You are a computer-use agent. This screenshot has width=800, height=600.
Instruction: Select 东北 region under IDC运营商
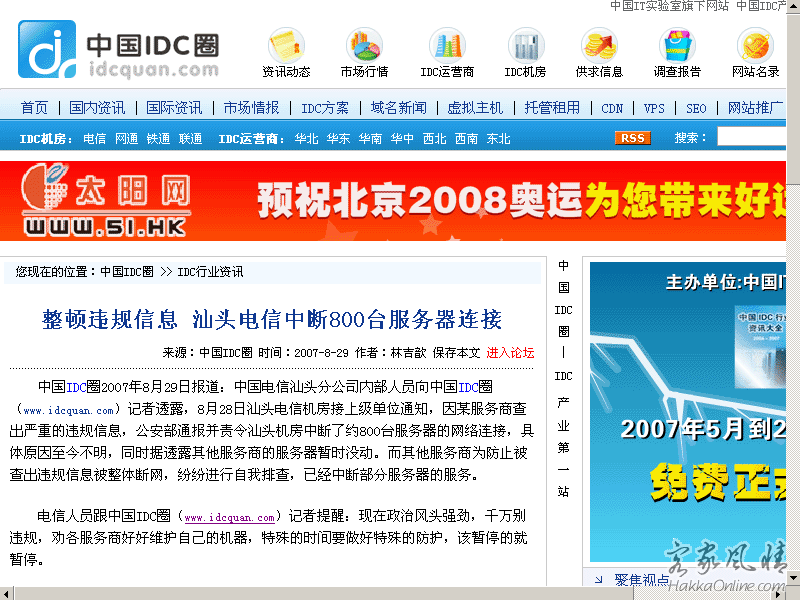[498, 139]
